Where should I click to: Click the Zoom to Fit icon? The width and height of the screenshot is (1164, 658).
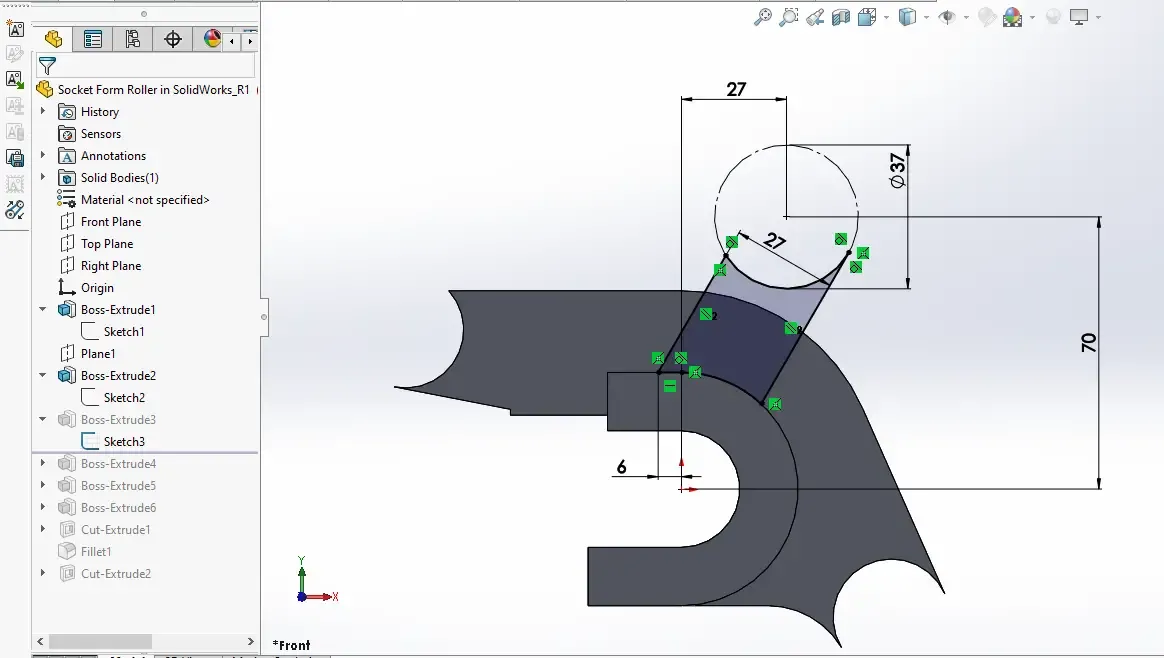click(x=762, y=16)
